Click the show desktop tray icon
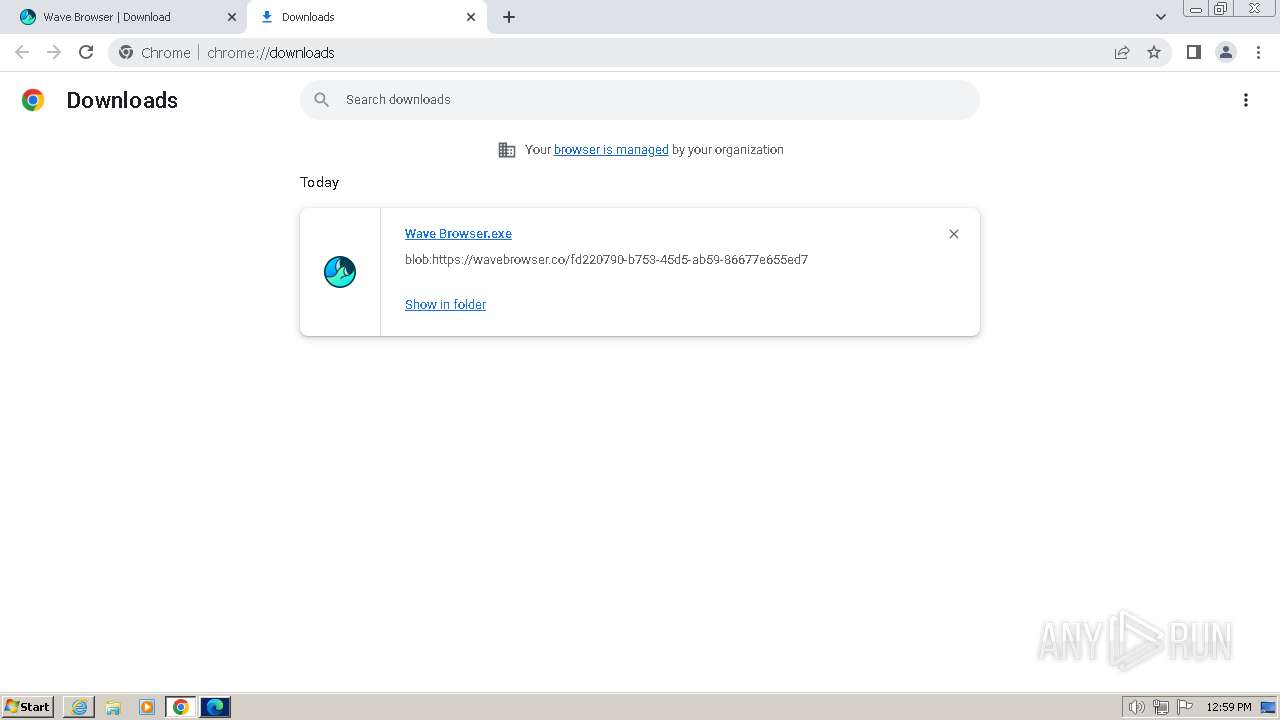Screen dimensions: 1280x720 click(x=1268, y=707)
